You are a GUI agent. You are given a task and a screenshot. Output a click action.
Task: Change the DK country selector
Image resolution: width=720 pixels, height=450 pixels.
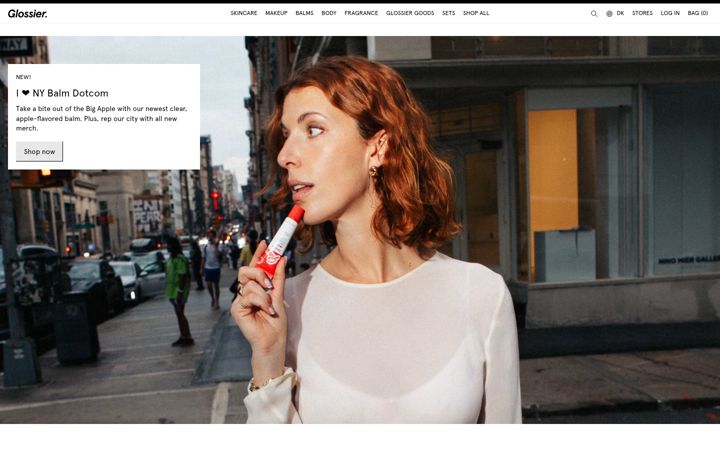(x=620, y=13)
